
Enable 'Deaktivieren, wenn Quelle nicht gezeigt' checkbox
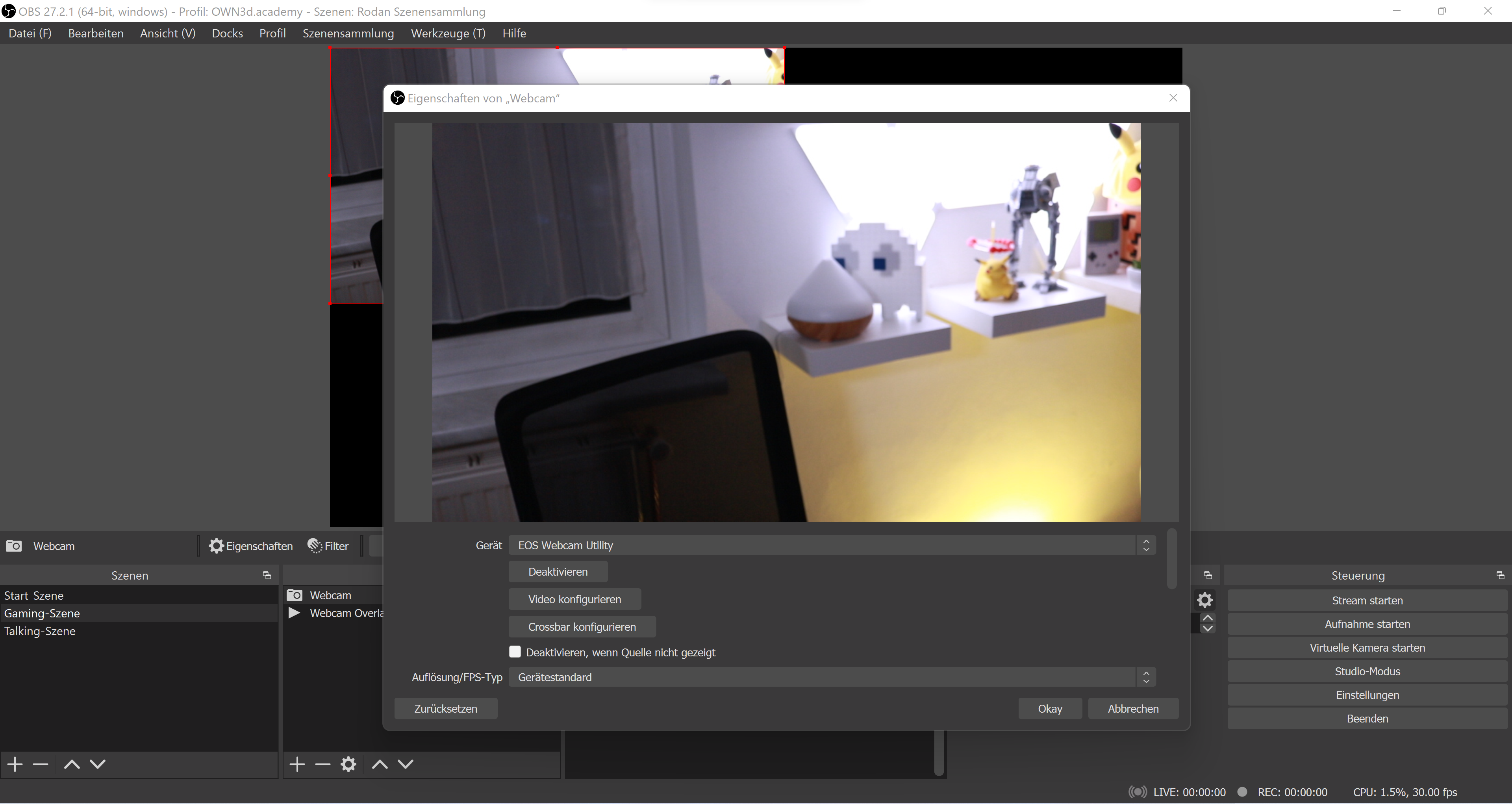tap(515, 652)
